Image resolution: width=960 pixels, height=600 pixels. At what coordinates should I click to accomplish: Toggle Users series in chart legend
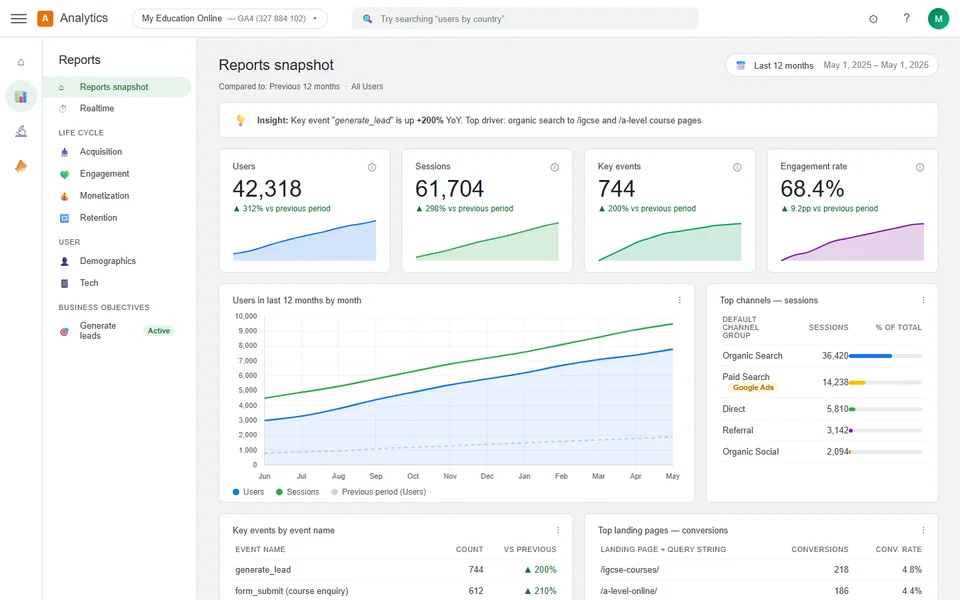pos(249,492)
